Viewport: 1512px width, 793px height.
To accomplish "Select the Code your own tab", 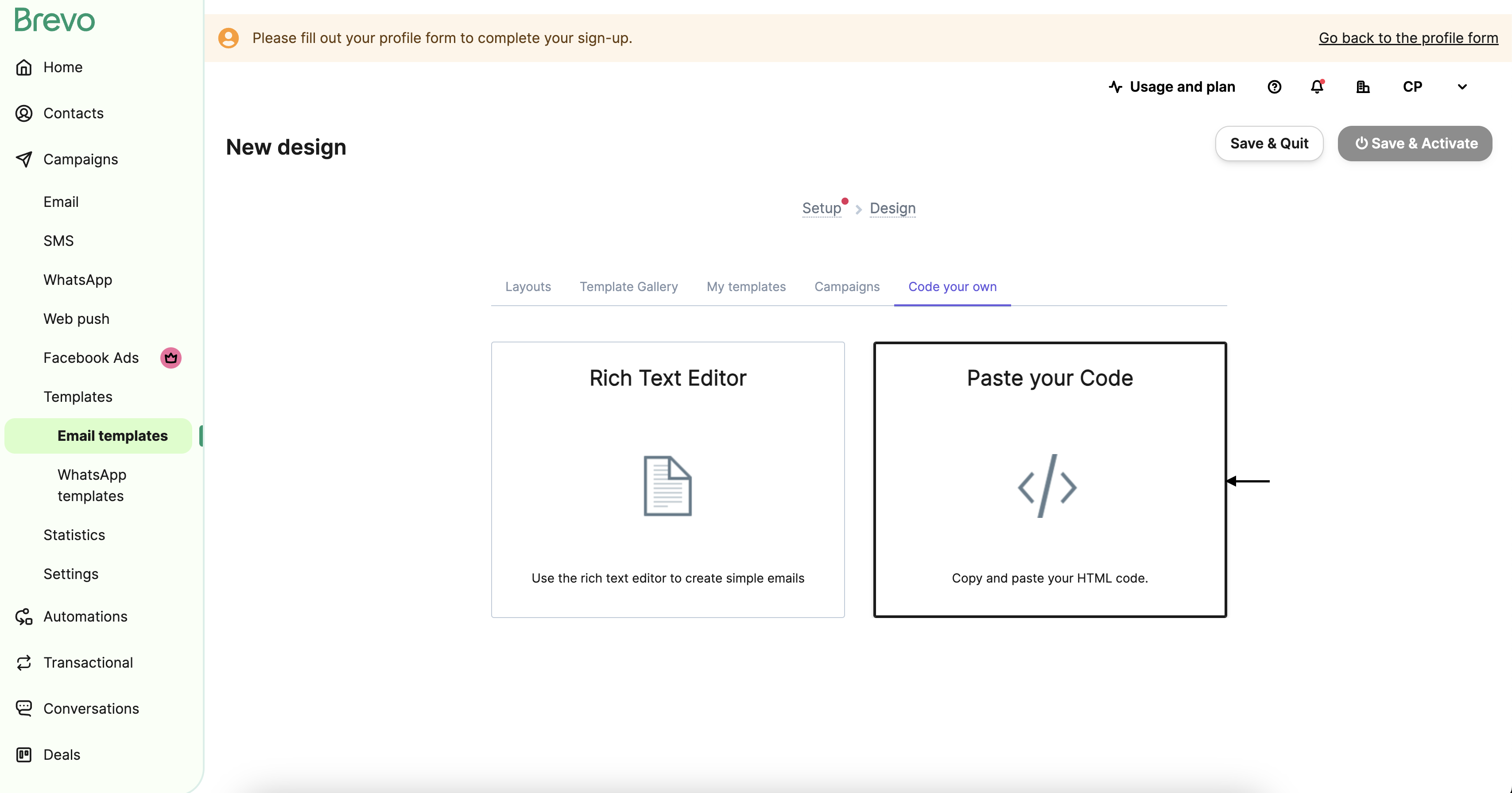I will pos(952,287).
